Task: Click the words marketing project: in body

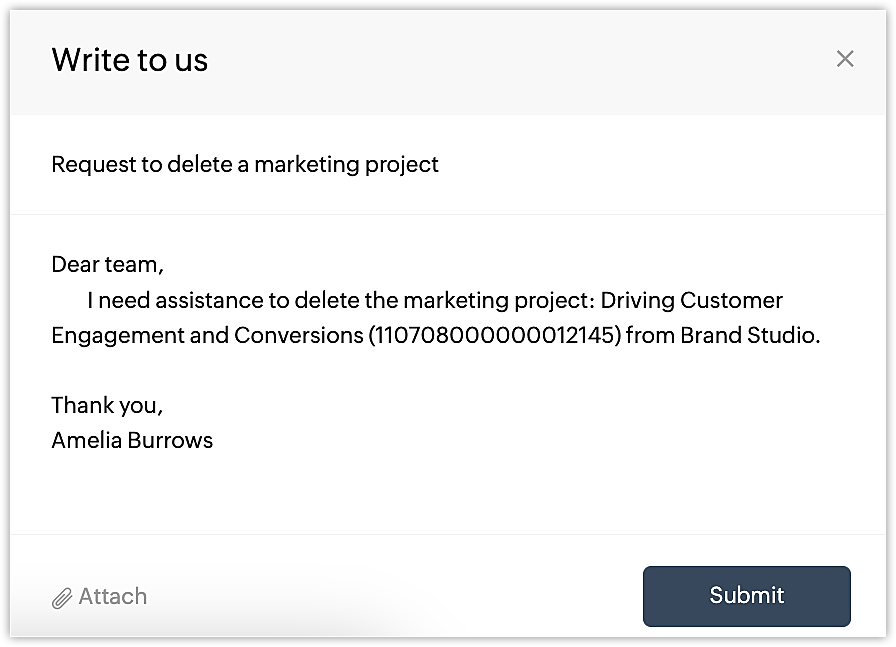Action: pos(499,301)
